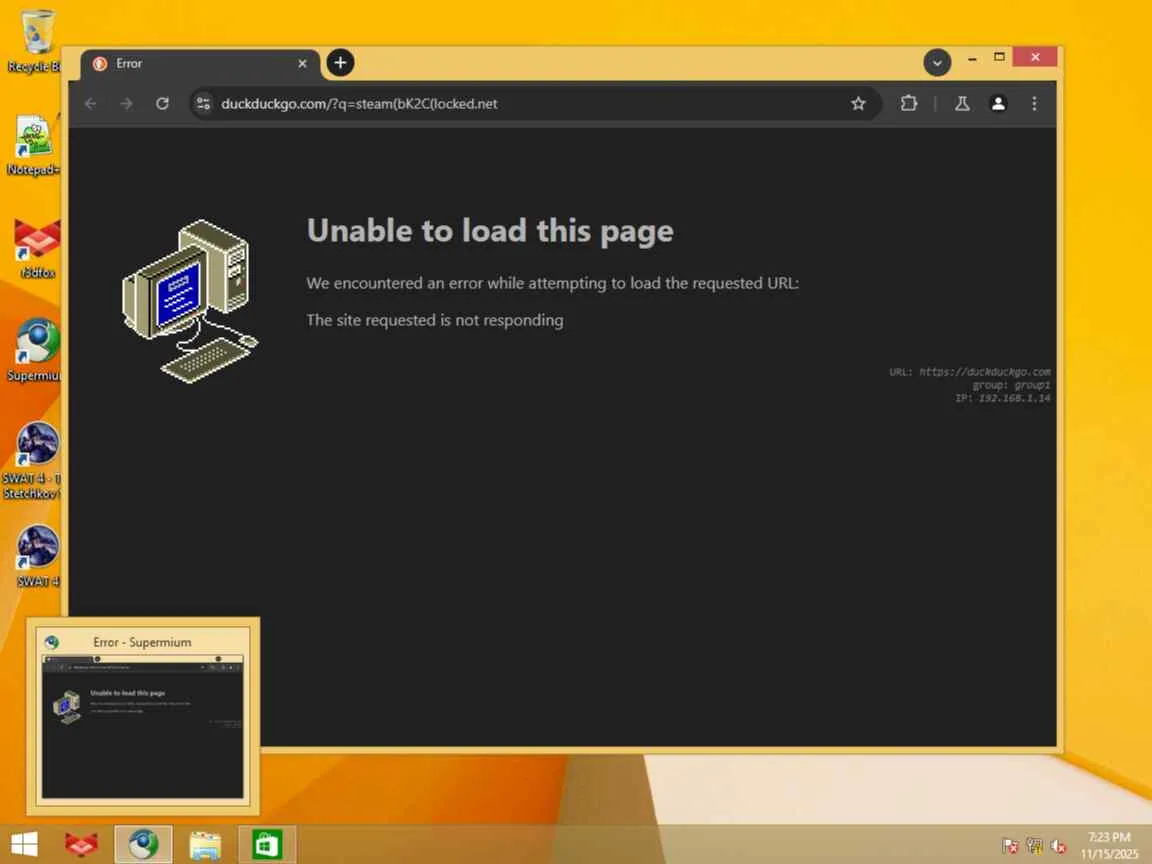Viewport: 1152px width, 864px height.
Task: Open the Notepad++ desktop shortcut
Action: (x=33, y=145)
